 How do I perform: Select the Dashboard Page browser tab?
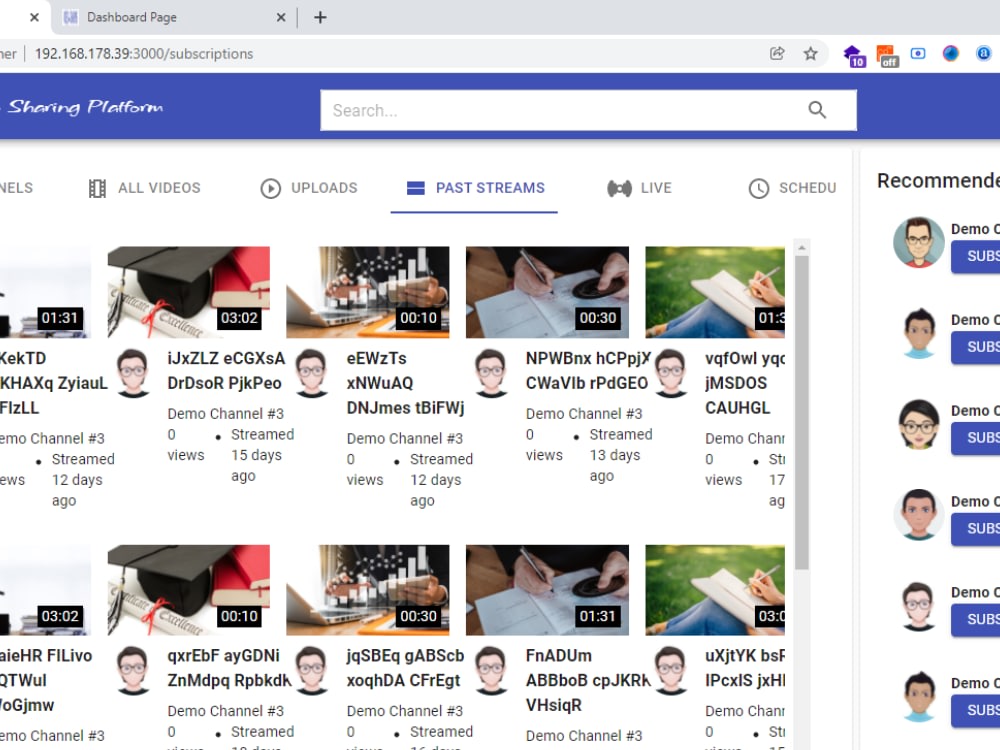[x=175, y=17]
